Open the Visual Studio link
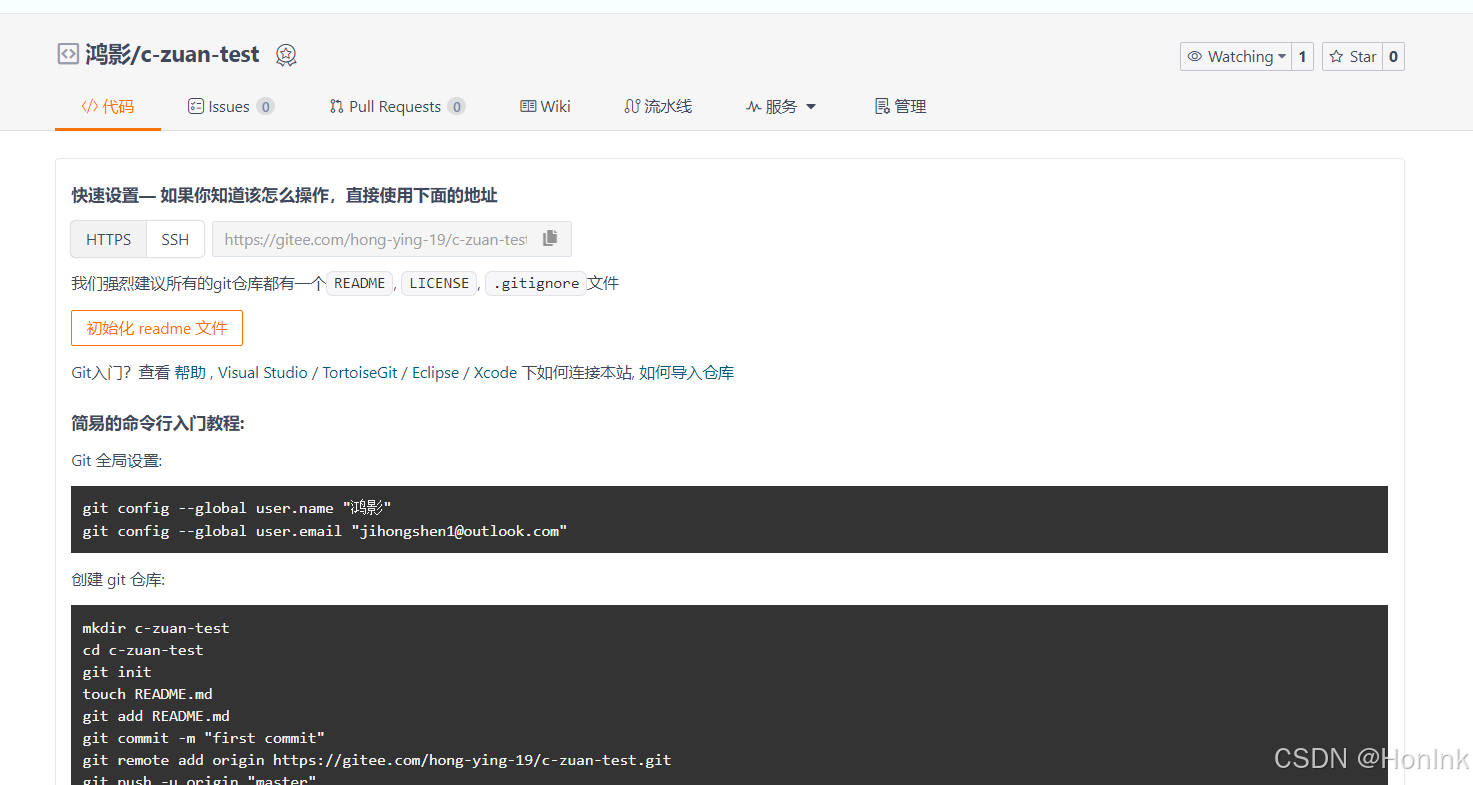Image resolution: width=1473 pixels, height=785 pixels. coord(263,372)
